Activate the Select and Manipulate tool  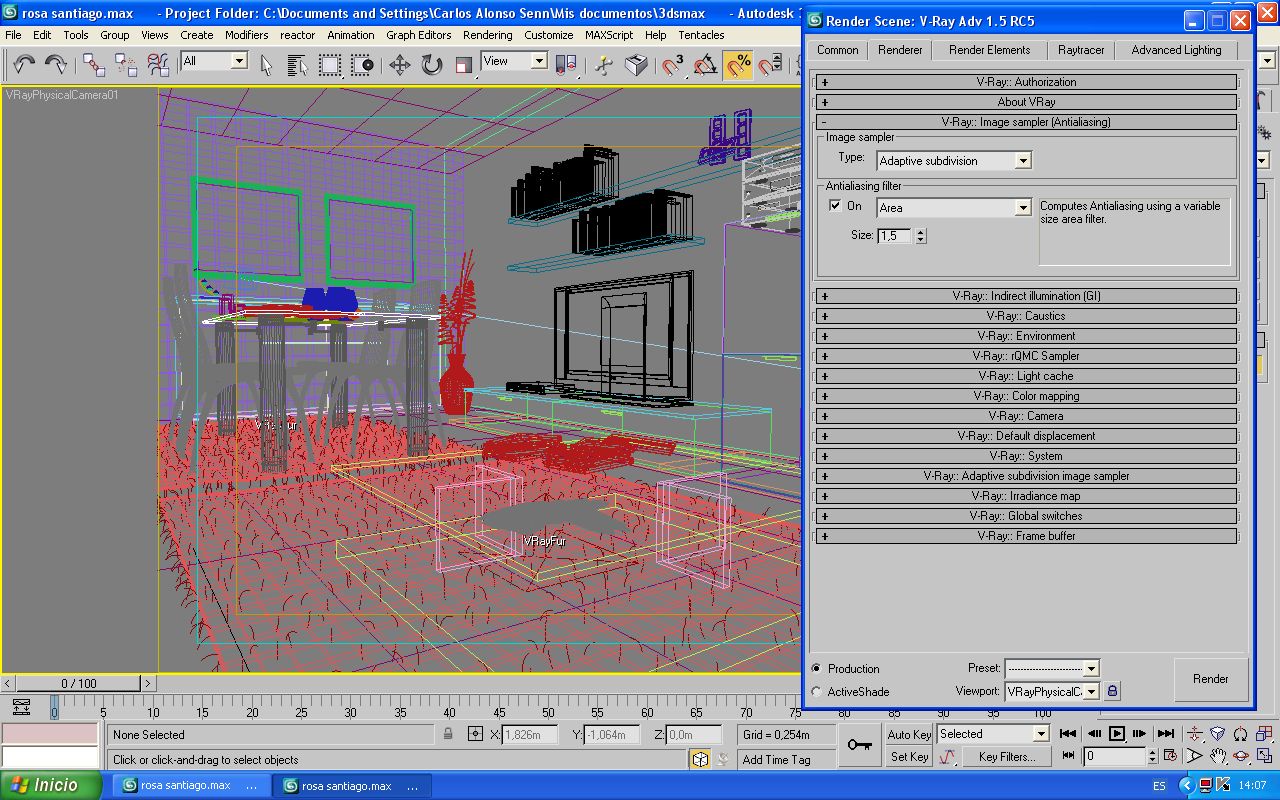pyautogui.click(x=604, y=65)
